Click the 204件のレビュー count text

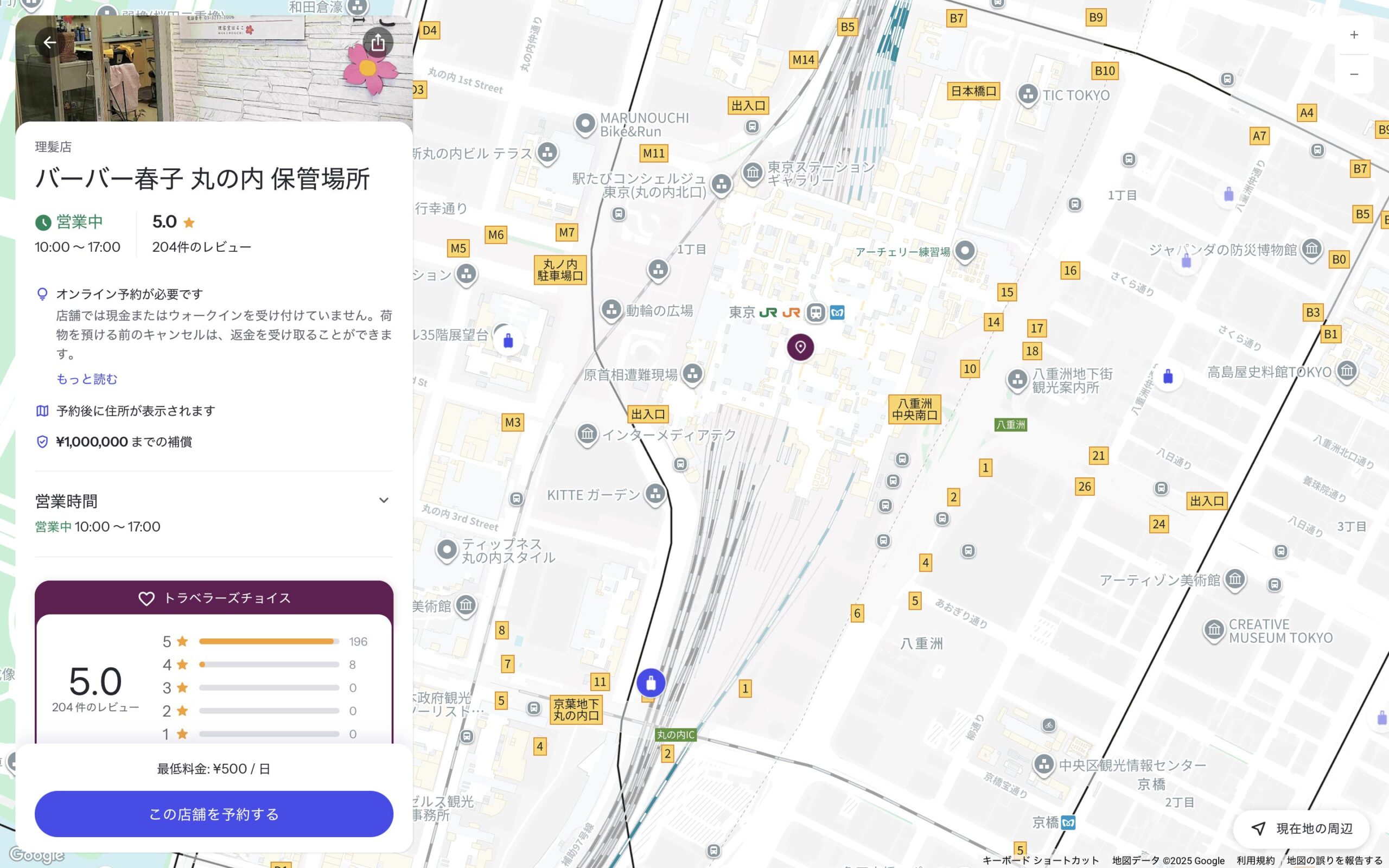point(201,247)
